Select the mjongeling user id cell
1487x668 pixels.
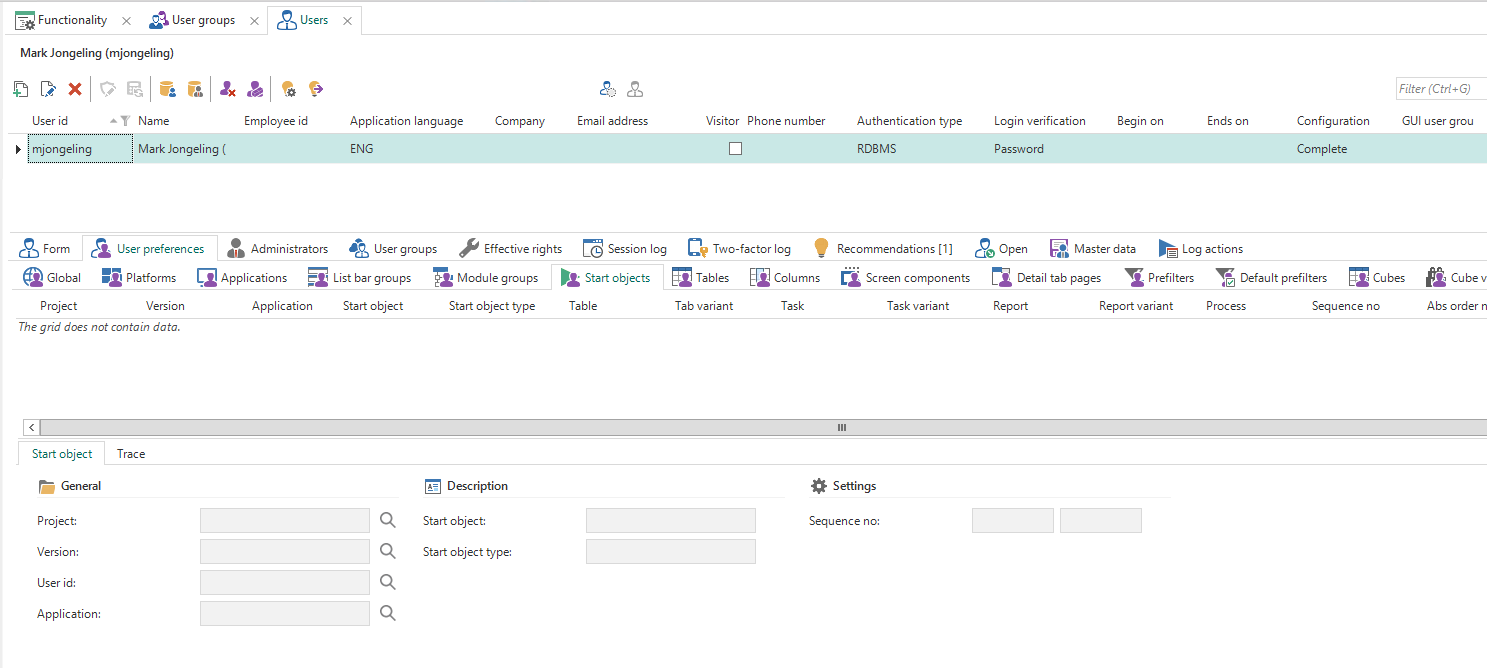[80, 149]
